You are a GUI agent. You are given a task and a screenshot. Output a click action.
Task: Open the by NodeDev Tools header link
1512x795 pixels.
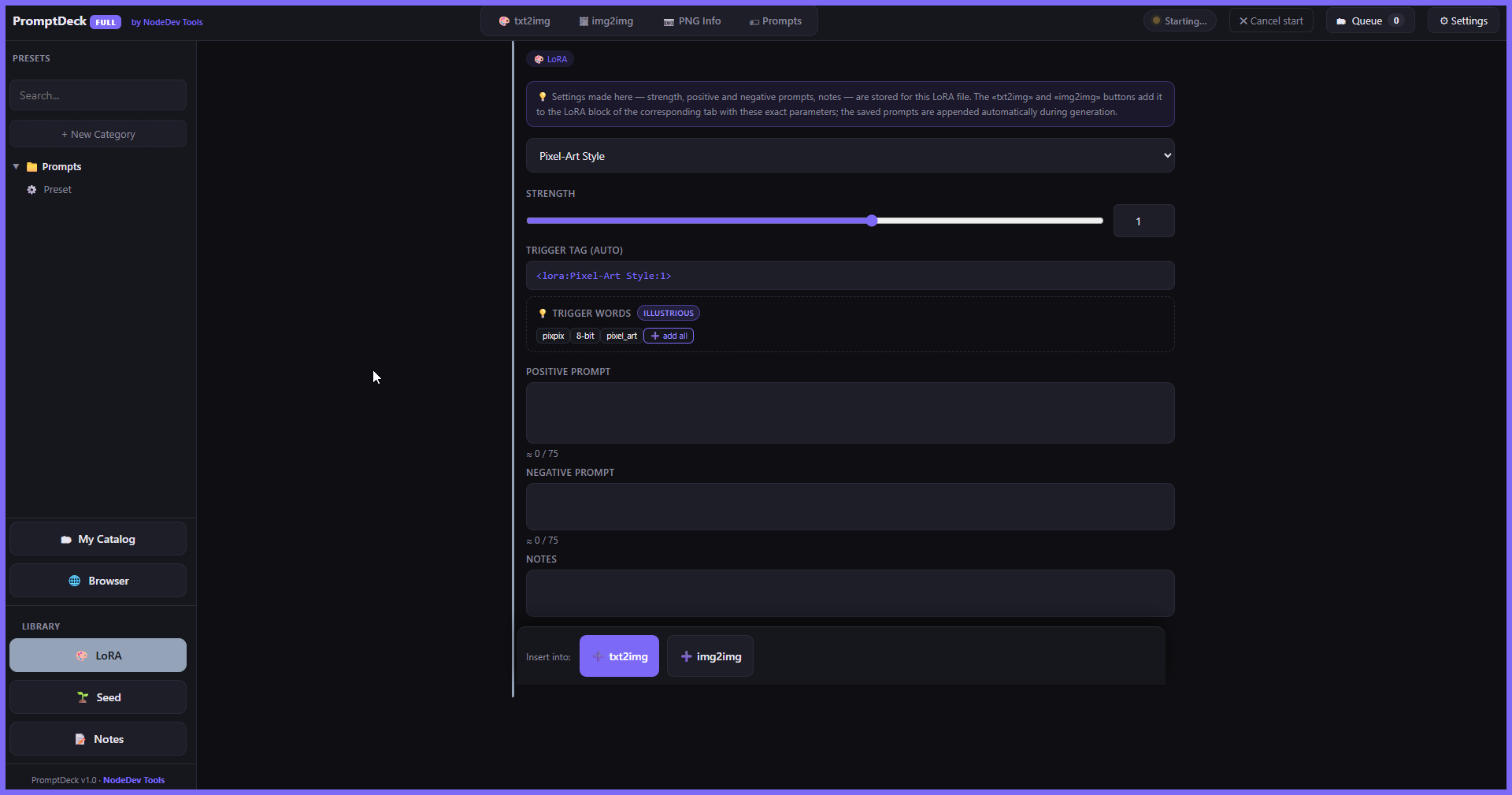tap(167, 22)
